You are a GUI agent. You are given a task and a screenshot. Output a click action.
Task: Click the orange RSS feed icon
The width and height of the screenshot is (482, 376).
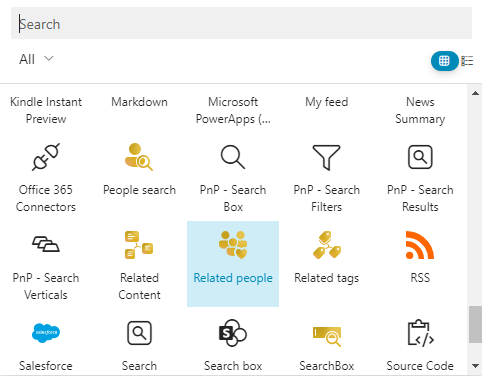pos(420,245)
